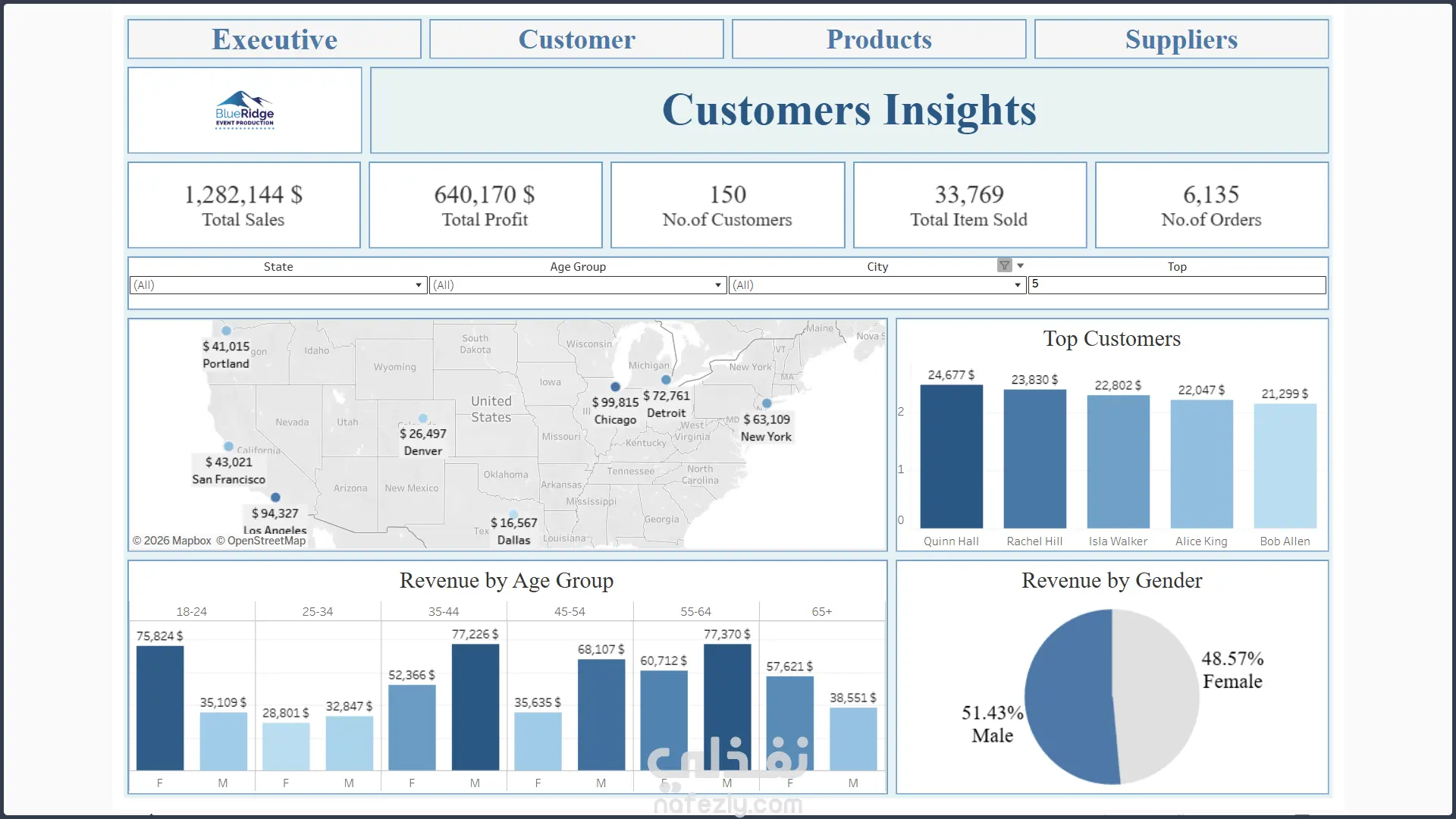The width and height of the screenshot is (1456, 819).
Task: Click the New York map marker
Action: click(x=767, y=403)
